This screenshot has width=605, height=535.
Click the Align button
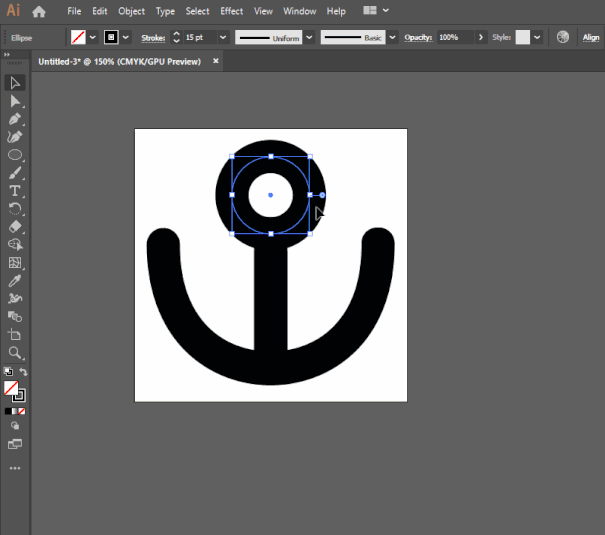pos(590,37)
